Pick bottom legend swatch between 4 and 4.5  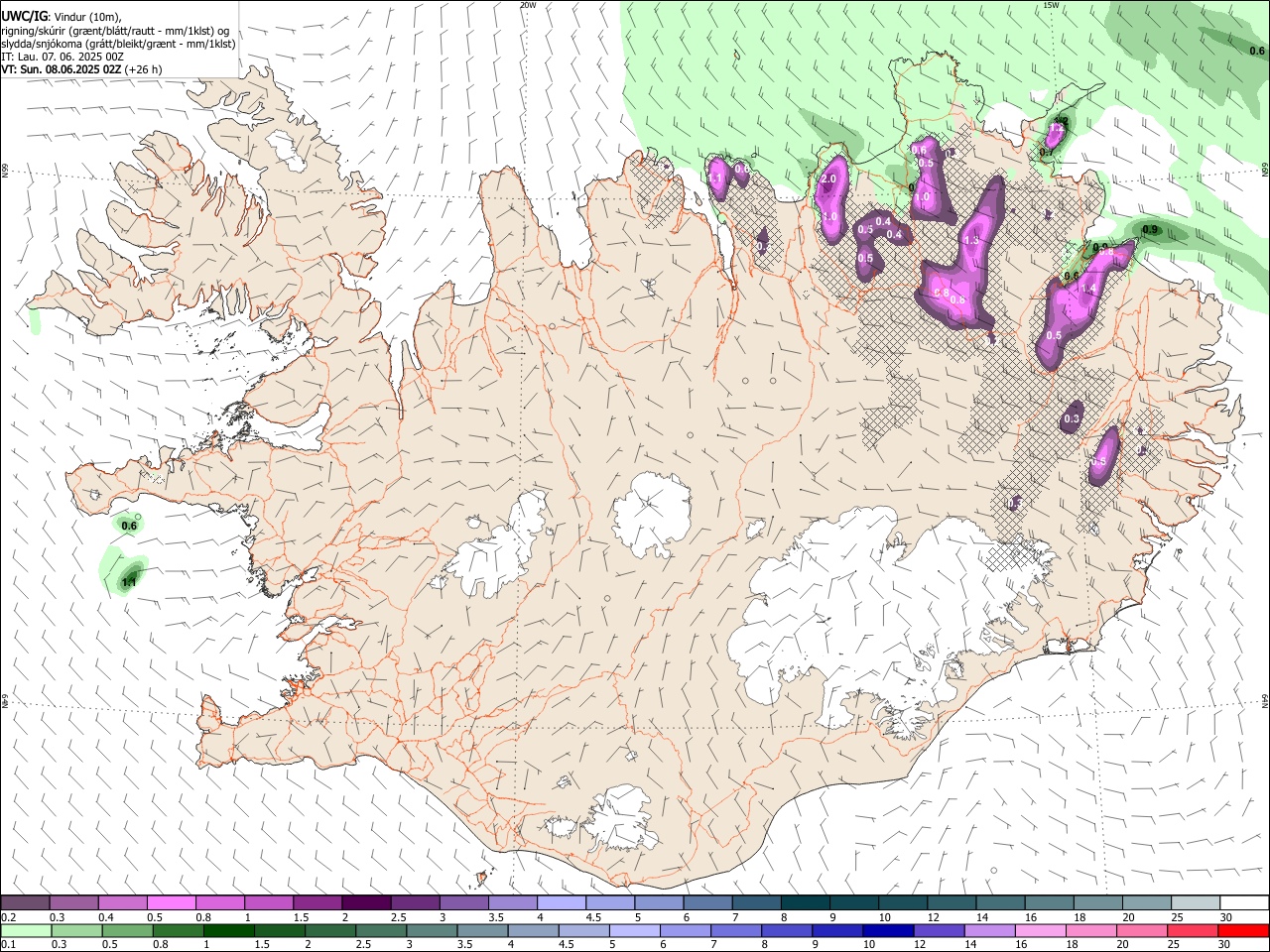533,930
